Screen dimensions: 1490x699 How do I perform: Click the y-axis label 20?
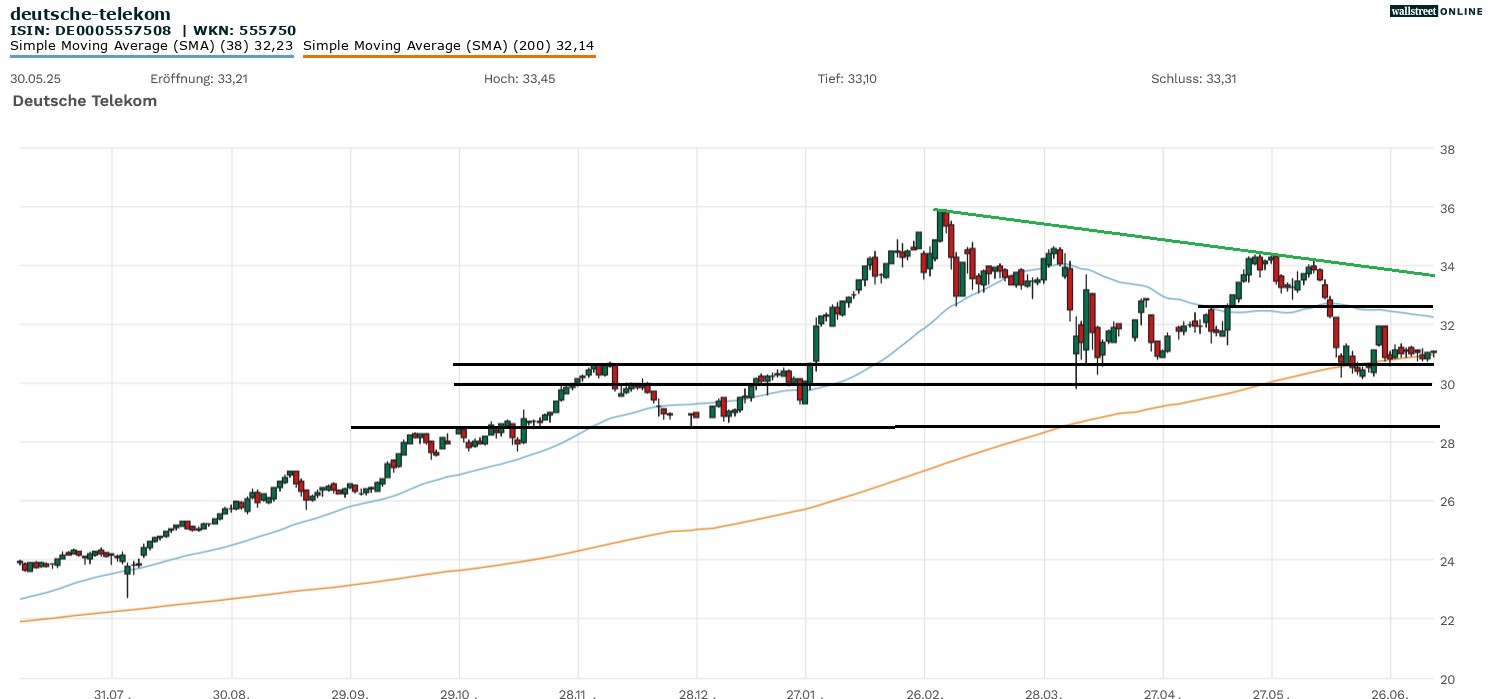[x=1446, y=678]
